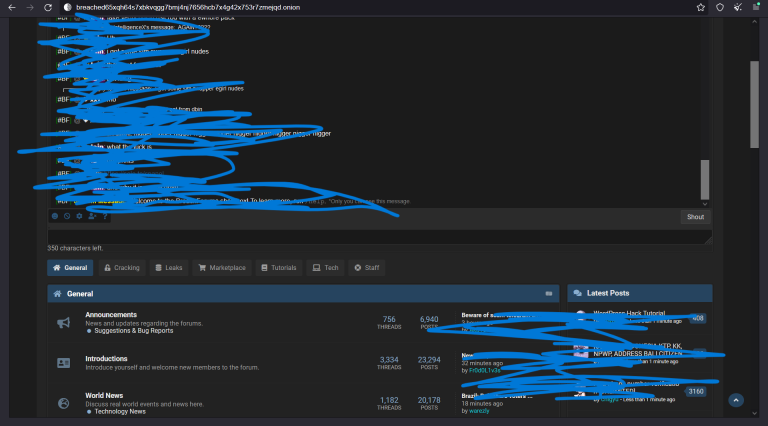This screenshot has height=426, width=768.
Task: Select the Tutorials tab
Action: point(279,268)
